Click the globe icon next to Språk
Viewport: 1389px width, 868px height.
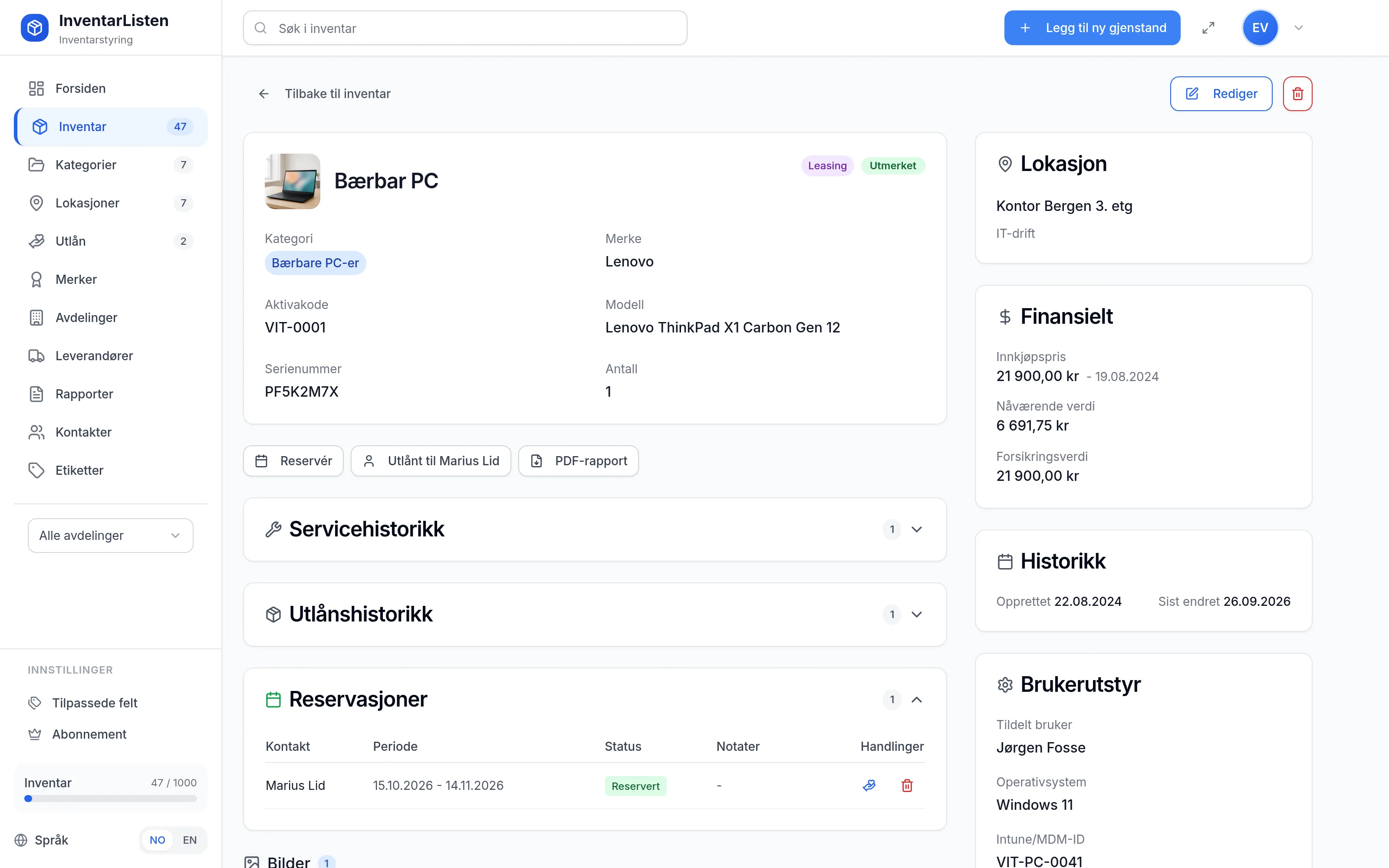pyautogui.click(x=21, y=841)
